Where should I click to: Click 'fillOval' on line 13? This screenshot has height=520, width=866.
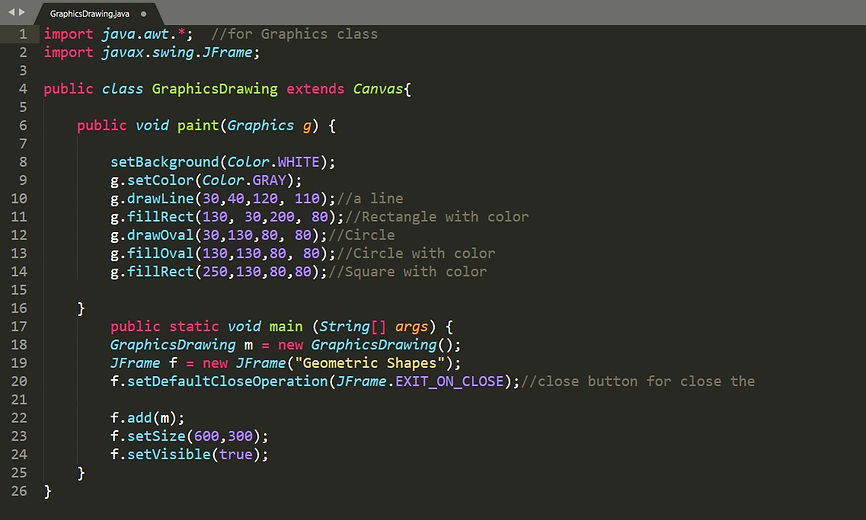coord(160,253)
